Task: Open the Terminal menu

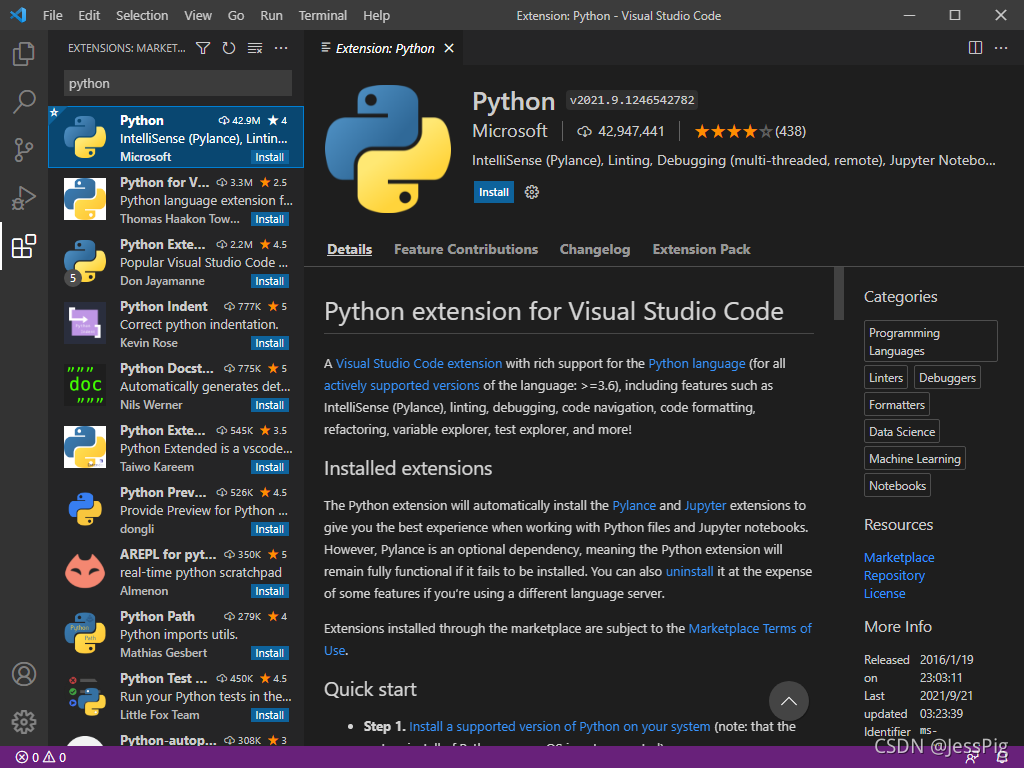Action: [x=323, y=15]
